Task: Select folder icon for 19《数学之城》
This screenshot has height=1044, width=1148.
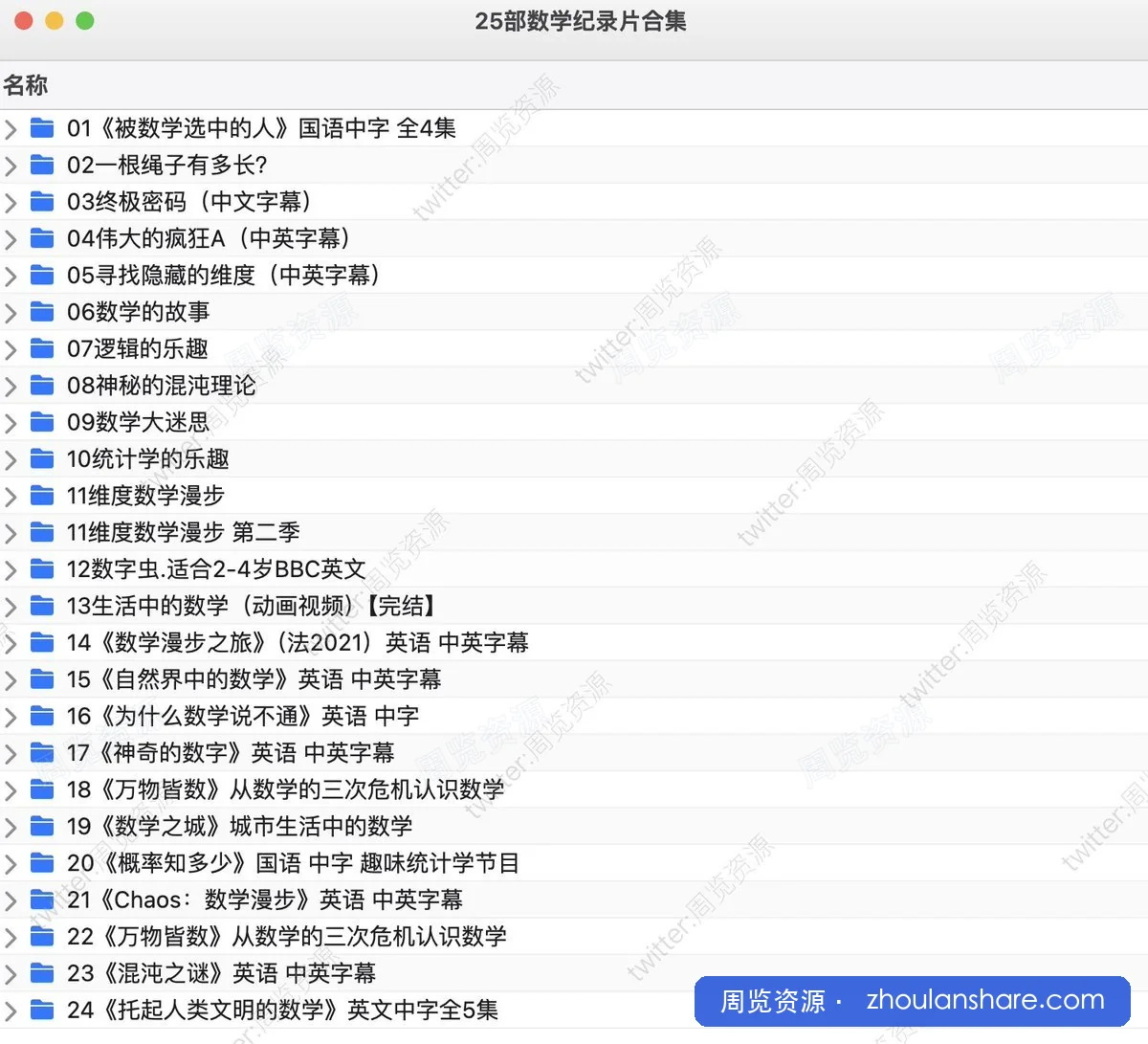Action: 42,825
